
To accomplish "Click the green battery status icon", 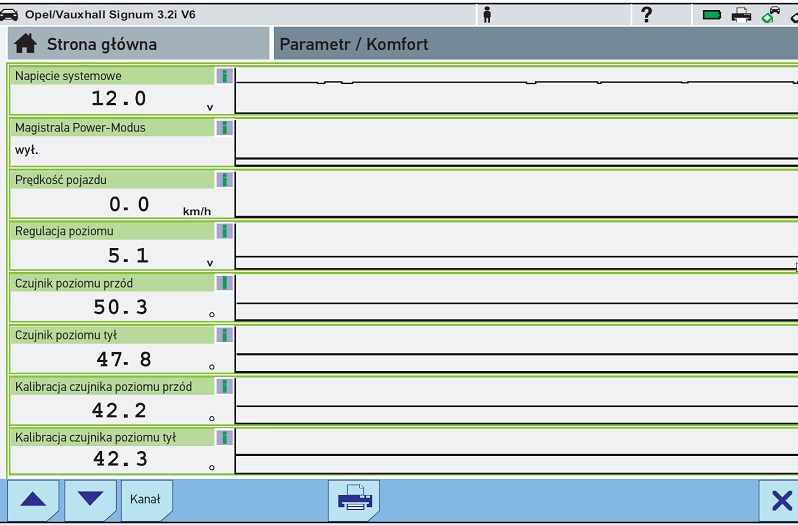I will (x=712, y=15).
